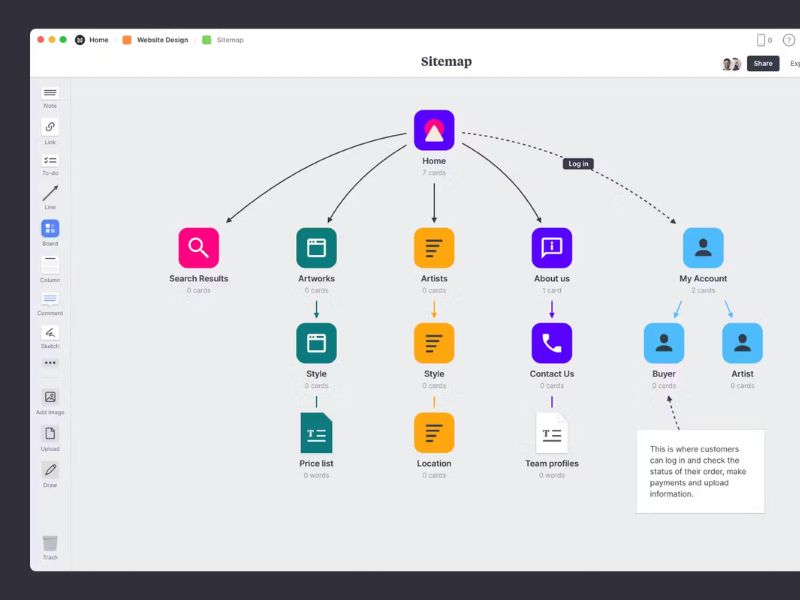
Task: Open the Artworks board
Action: tap(316, 248)
